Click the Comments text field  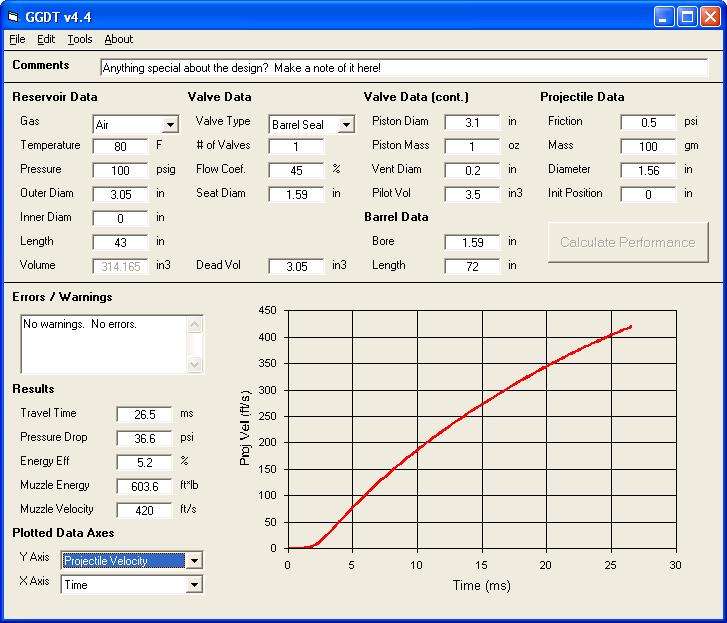point(403,68)
